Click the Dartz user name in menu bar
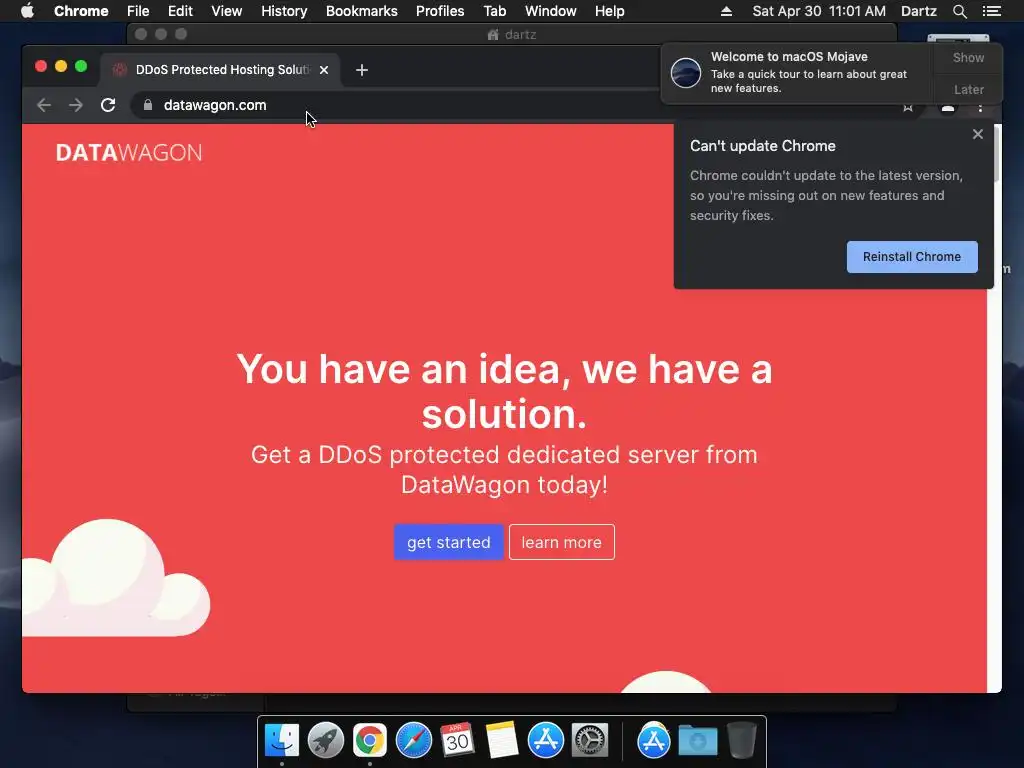The image size is (1024, 768). tap(919, 11)
